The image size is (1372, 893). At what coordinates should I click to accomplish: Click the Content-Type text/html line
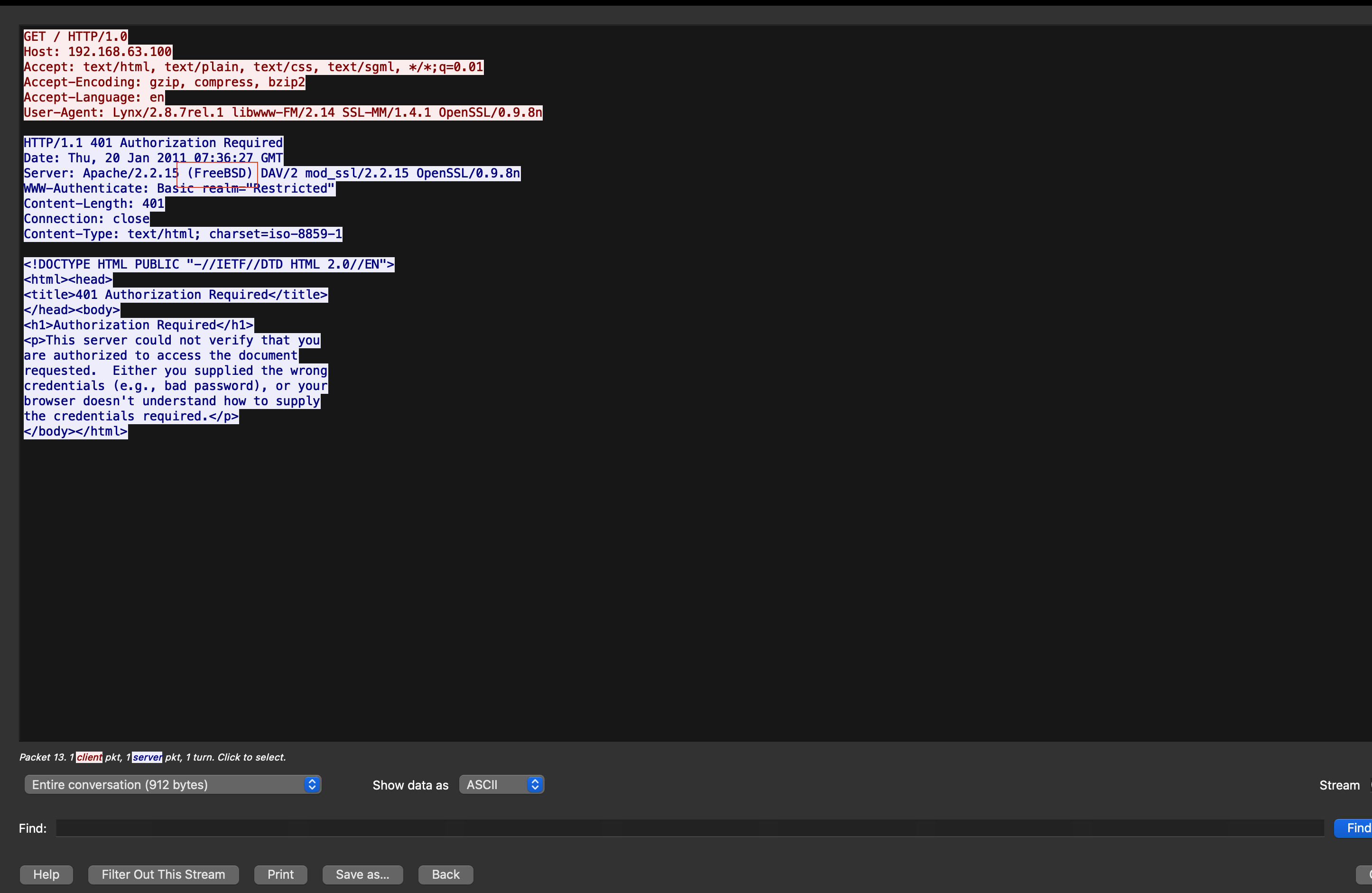click(183, 234)
